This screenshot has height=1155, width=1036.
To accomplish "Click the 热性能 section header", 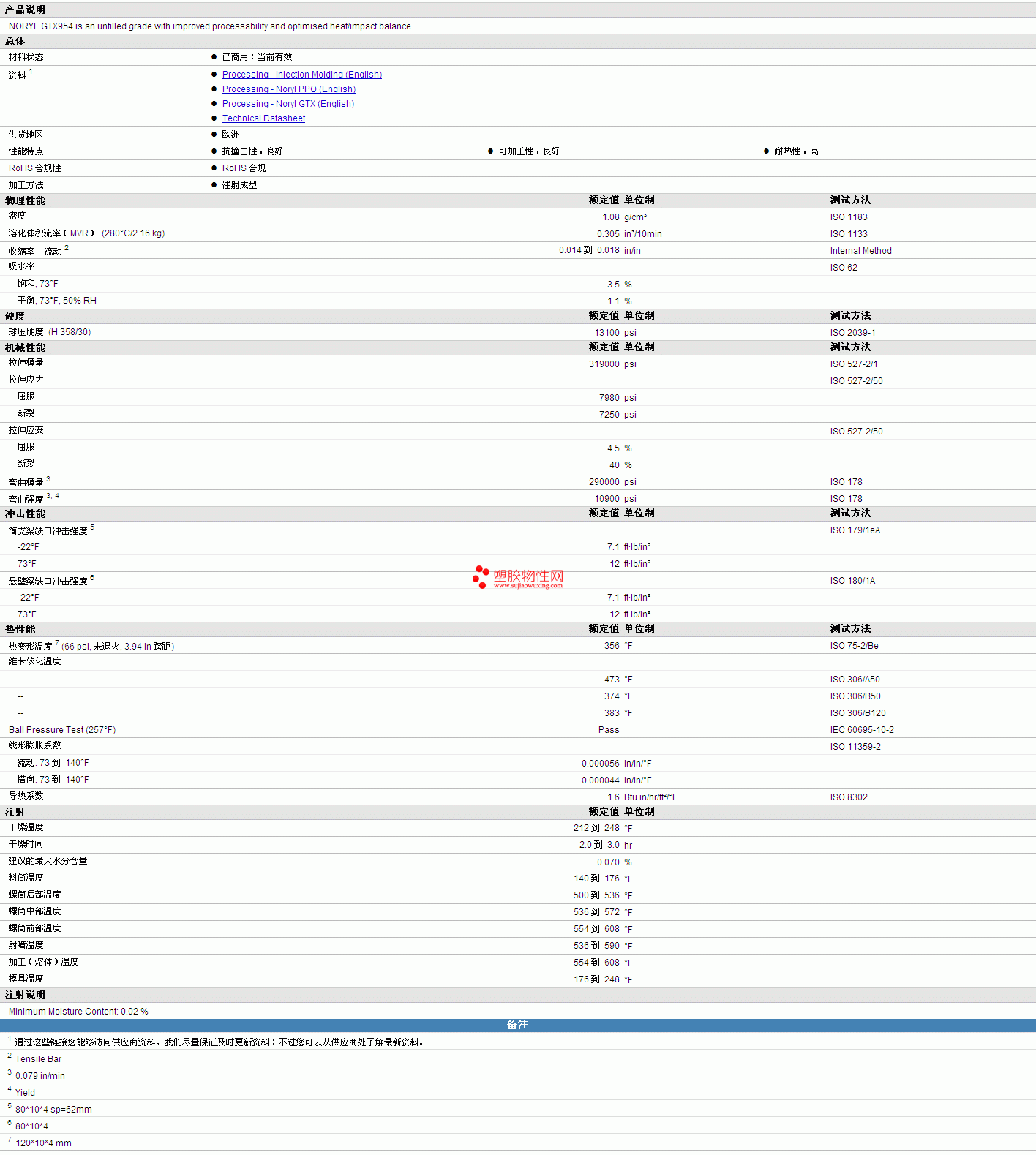I will click(x=20, y=629).
